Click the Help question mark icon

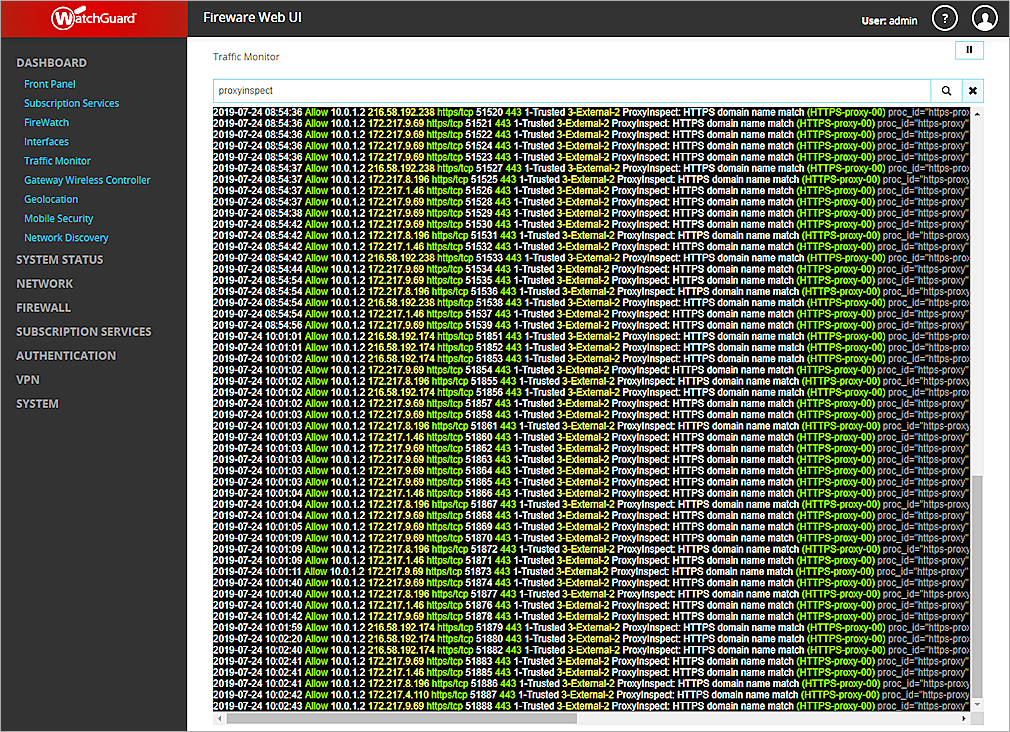(x=945, y=18)
